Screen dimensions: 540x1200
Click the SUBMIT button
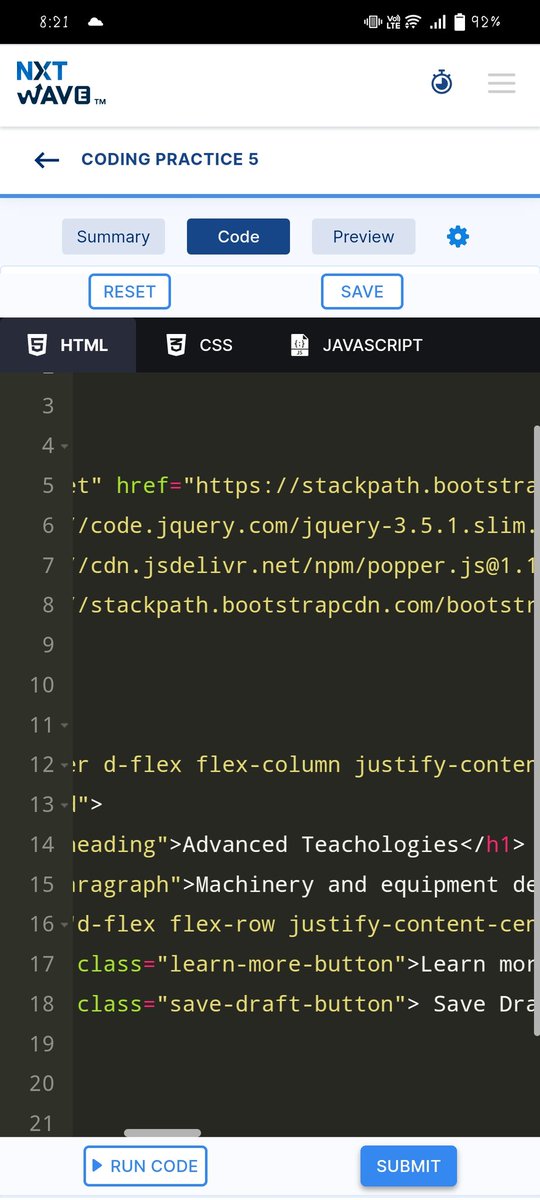(x=408, y=1166)
